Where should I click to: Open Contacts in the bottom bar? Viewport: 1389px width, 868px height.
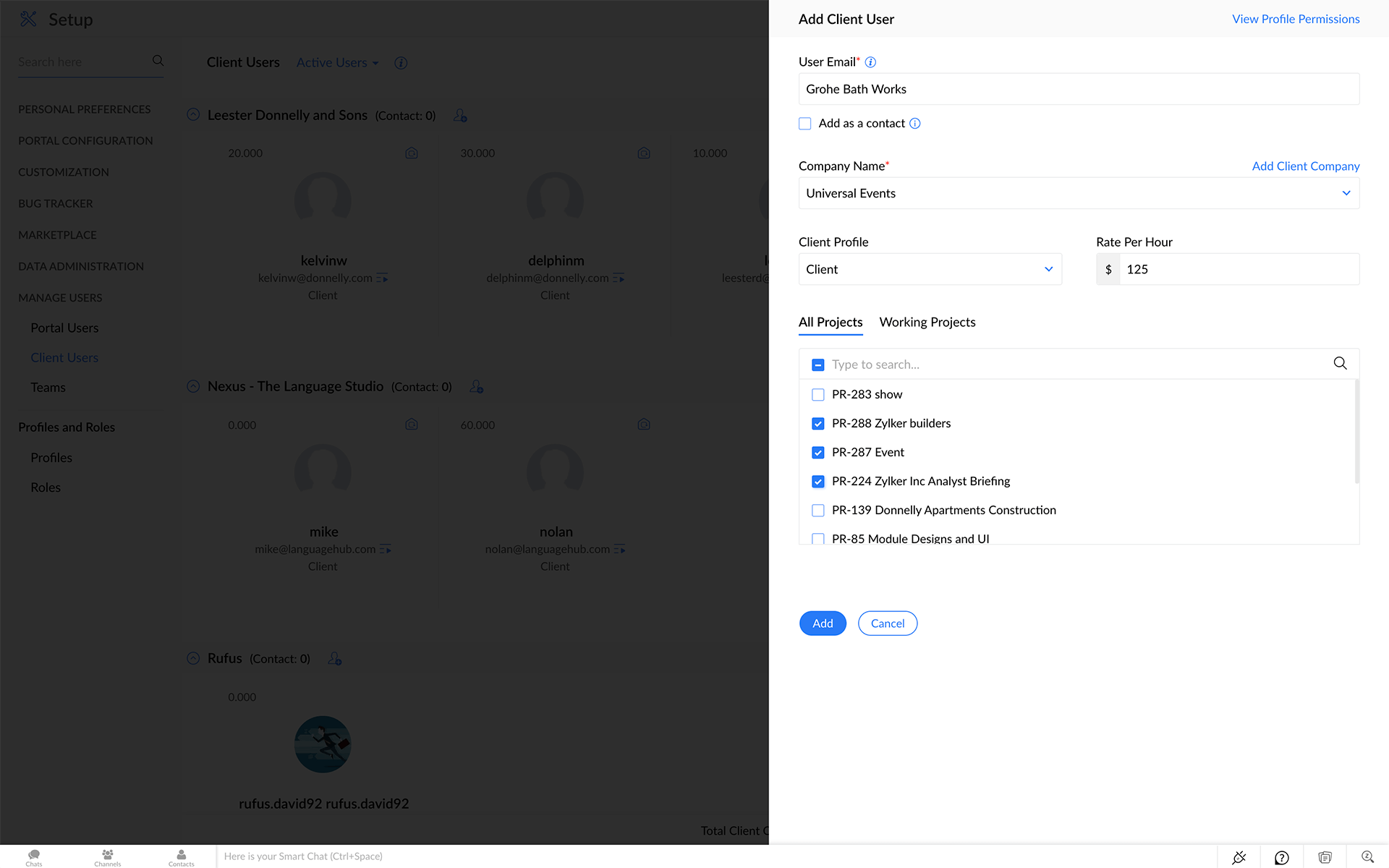tap(182, 857)
